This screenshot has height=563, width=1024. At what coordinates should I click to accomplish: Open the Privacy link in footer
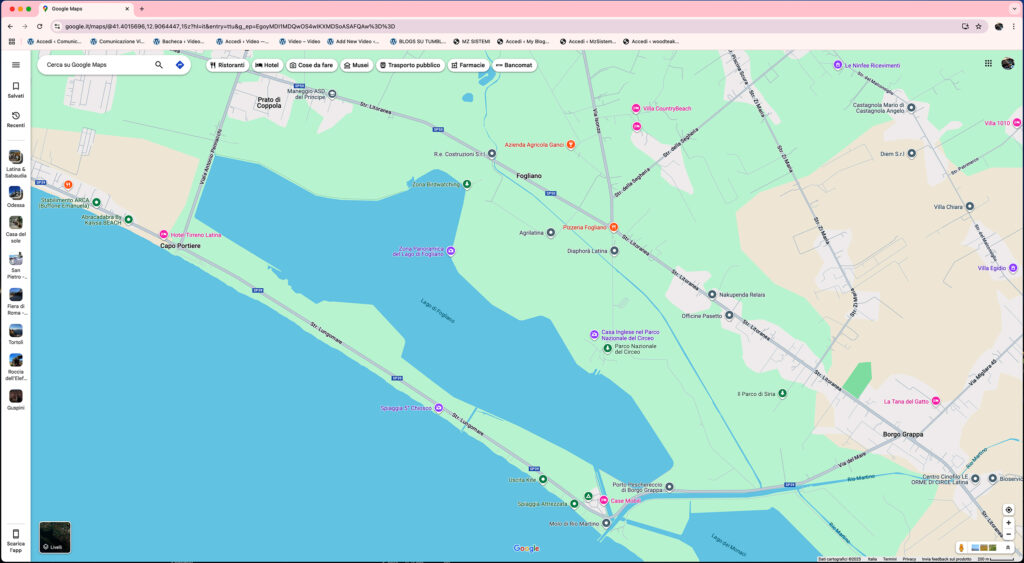click(x=909, y=559)
